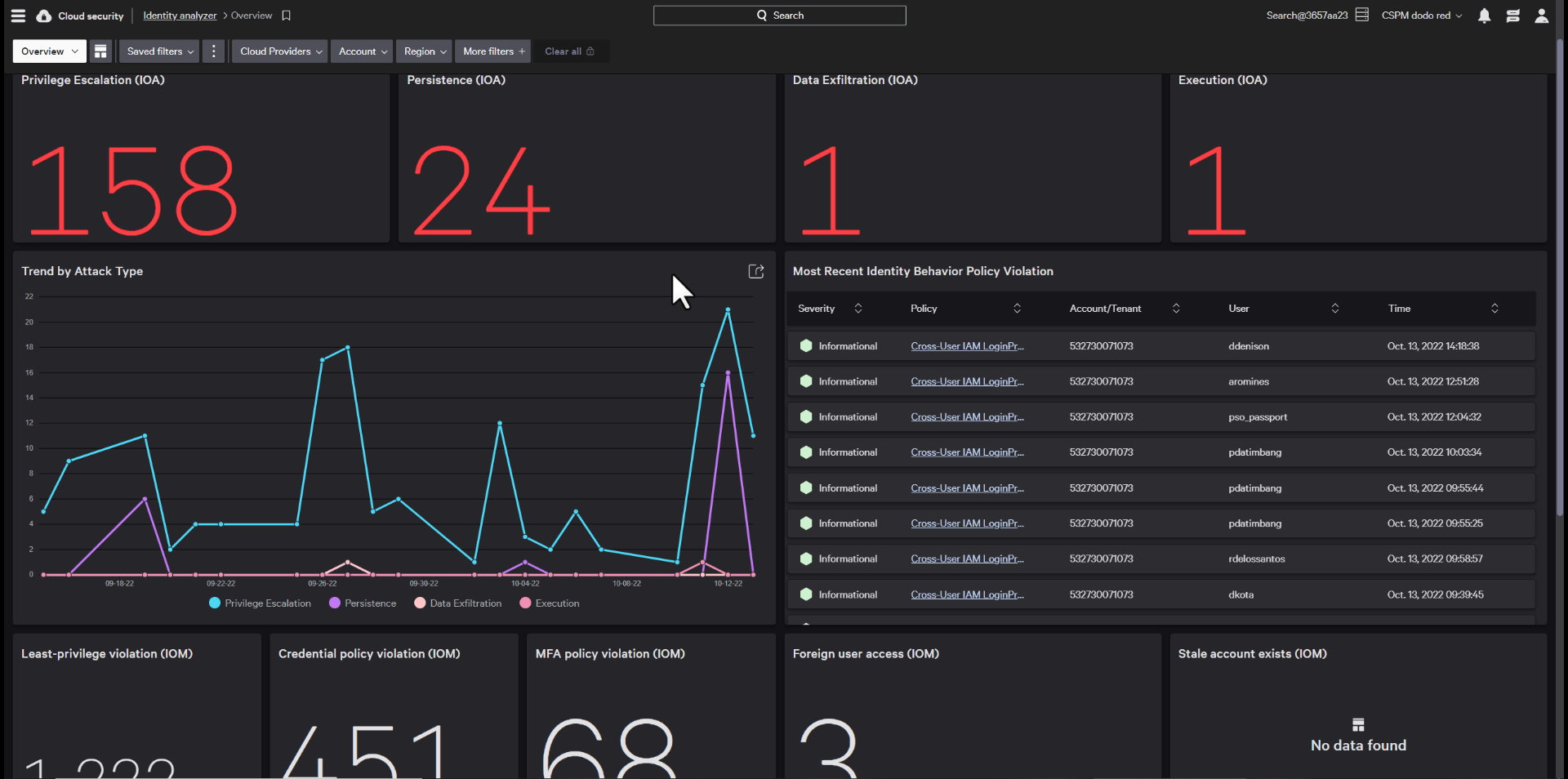Toggle Execution series in chart legend
The width and height of the screenshot is (1568, 779).
[x=549, y=603]
